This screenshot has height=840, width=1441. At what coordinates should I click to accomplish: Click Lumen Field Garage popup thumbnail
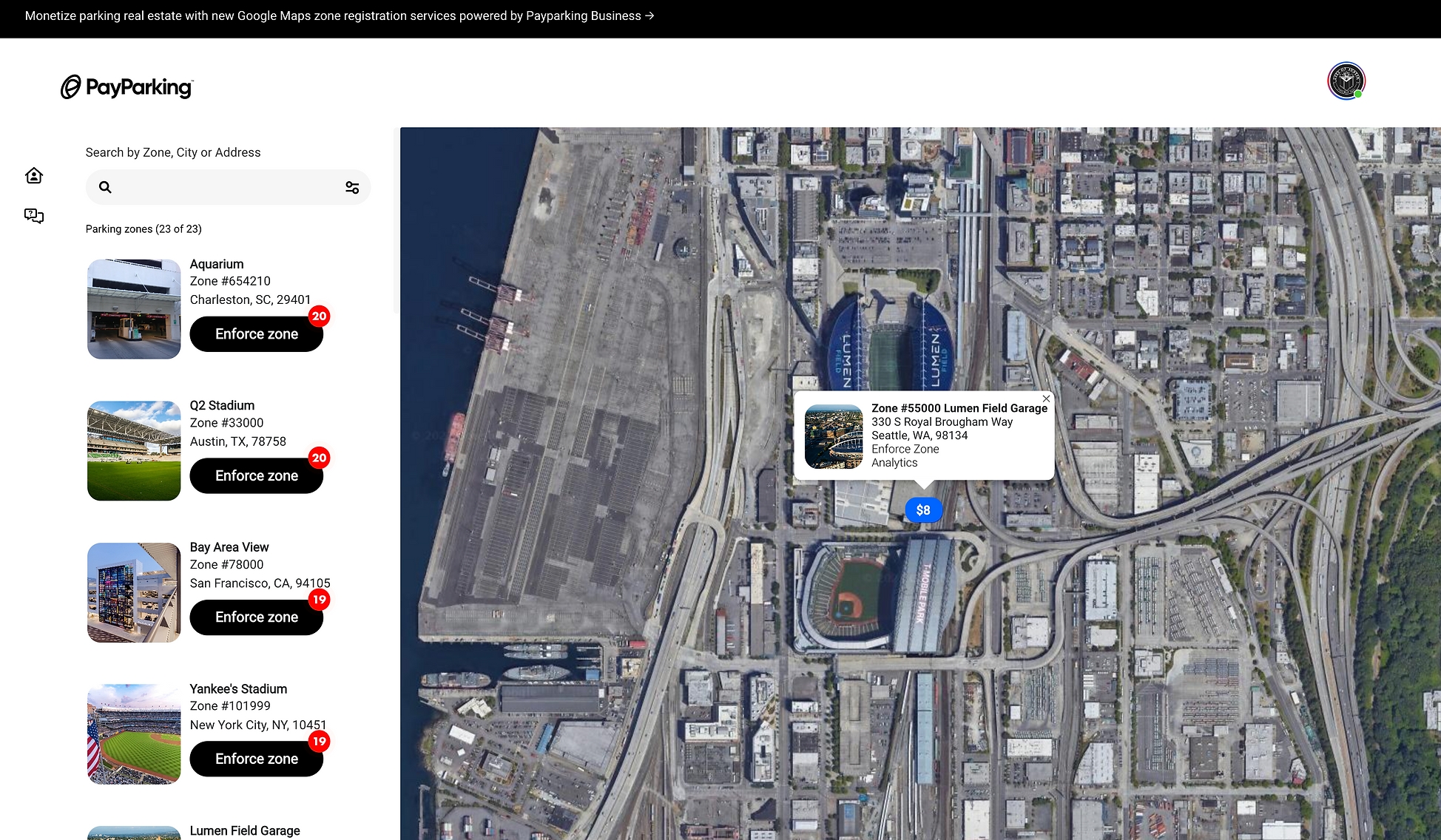point(833,436)
